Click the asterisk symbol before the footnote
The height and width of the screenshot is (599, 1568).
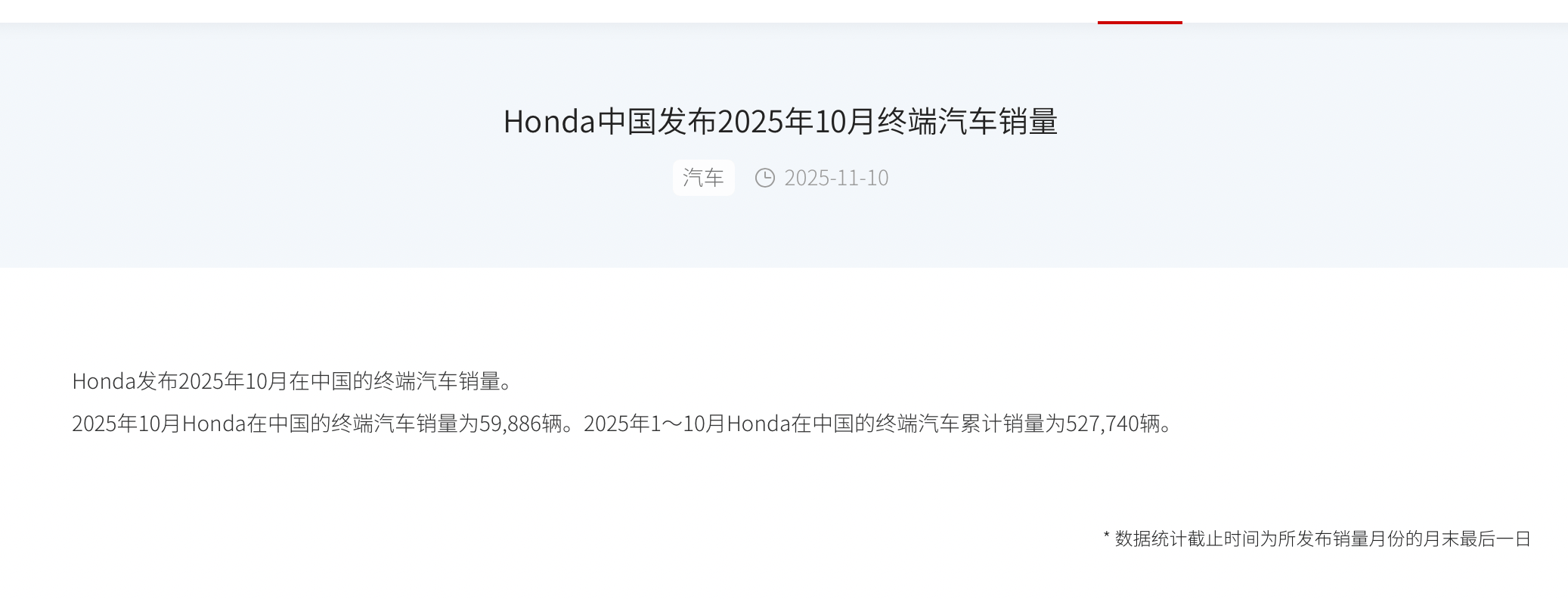tap(1107, 537)
